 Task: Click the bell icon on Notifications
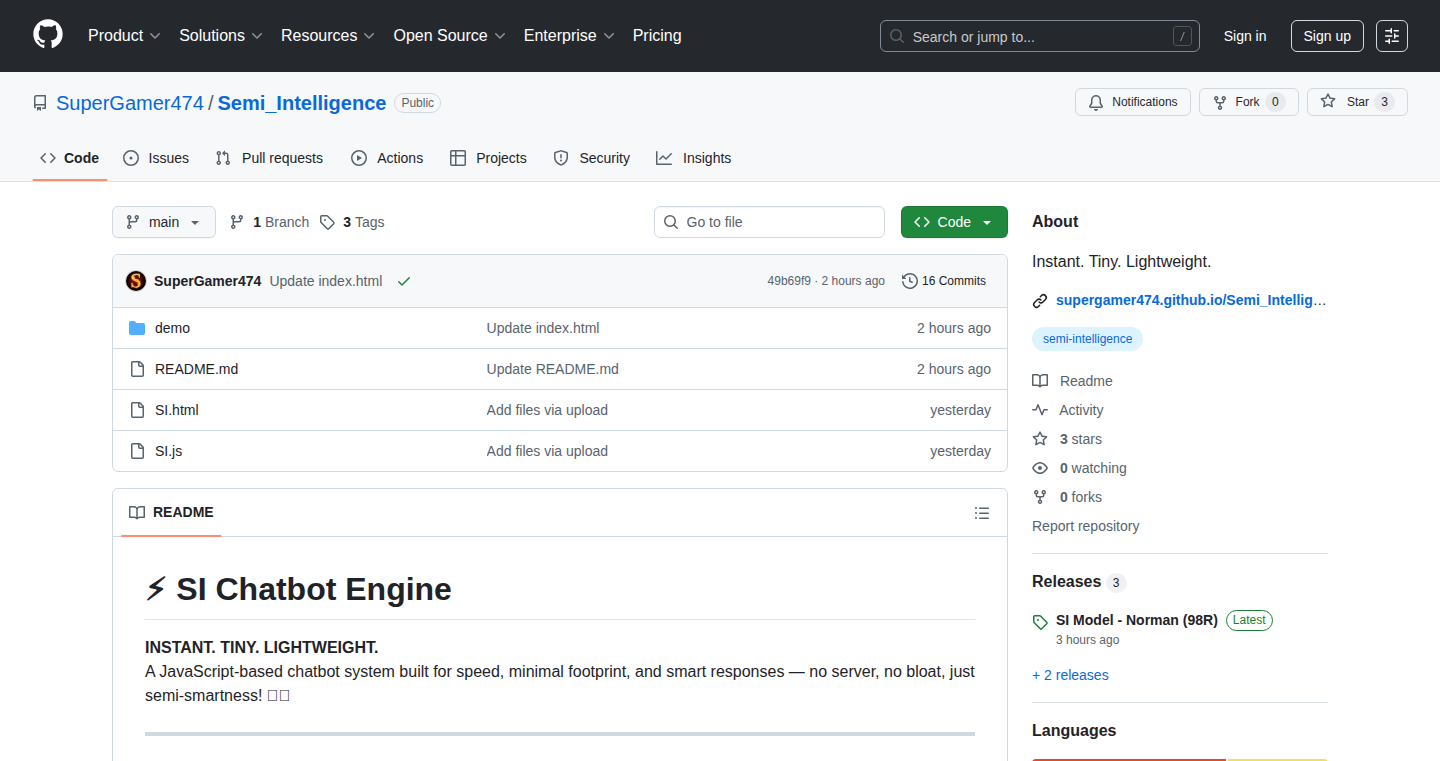[1096, 102]
